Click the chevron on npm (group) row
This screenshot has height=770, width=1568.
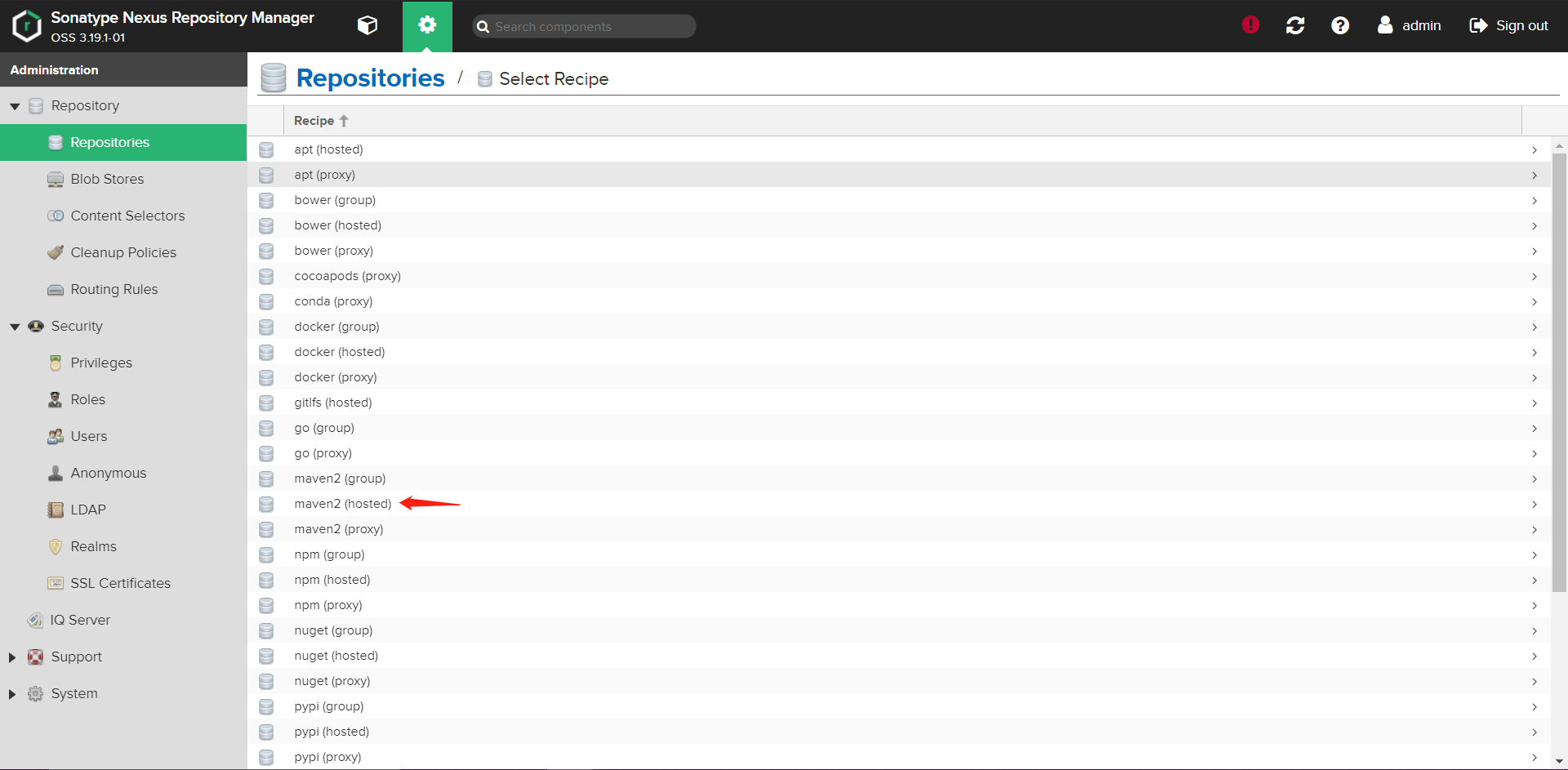coord(1535,554)
